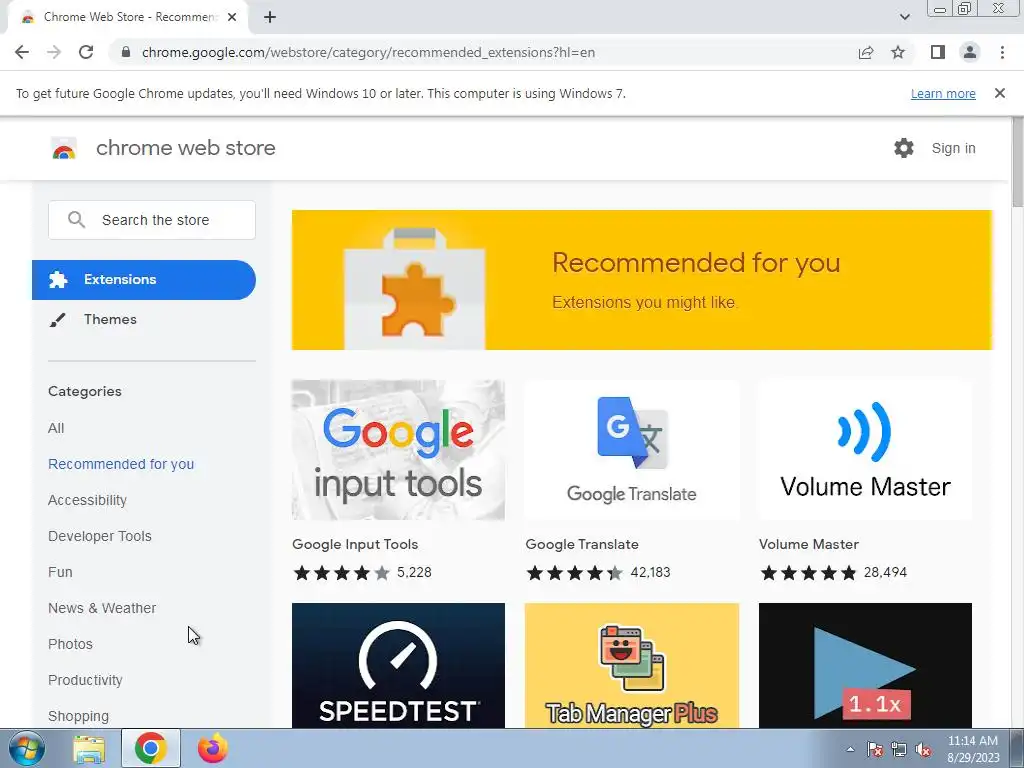Open the Accessibility category
The width and height of the screenshot is (1024, 768).
(x=88, y=500)
